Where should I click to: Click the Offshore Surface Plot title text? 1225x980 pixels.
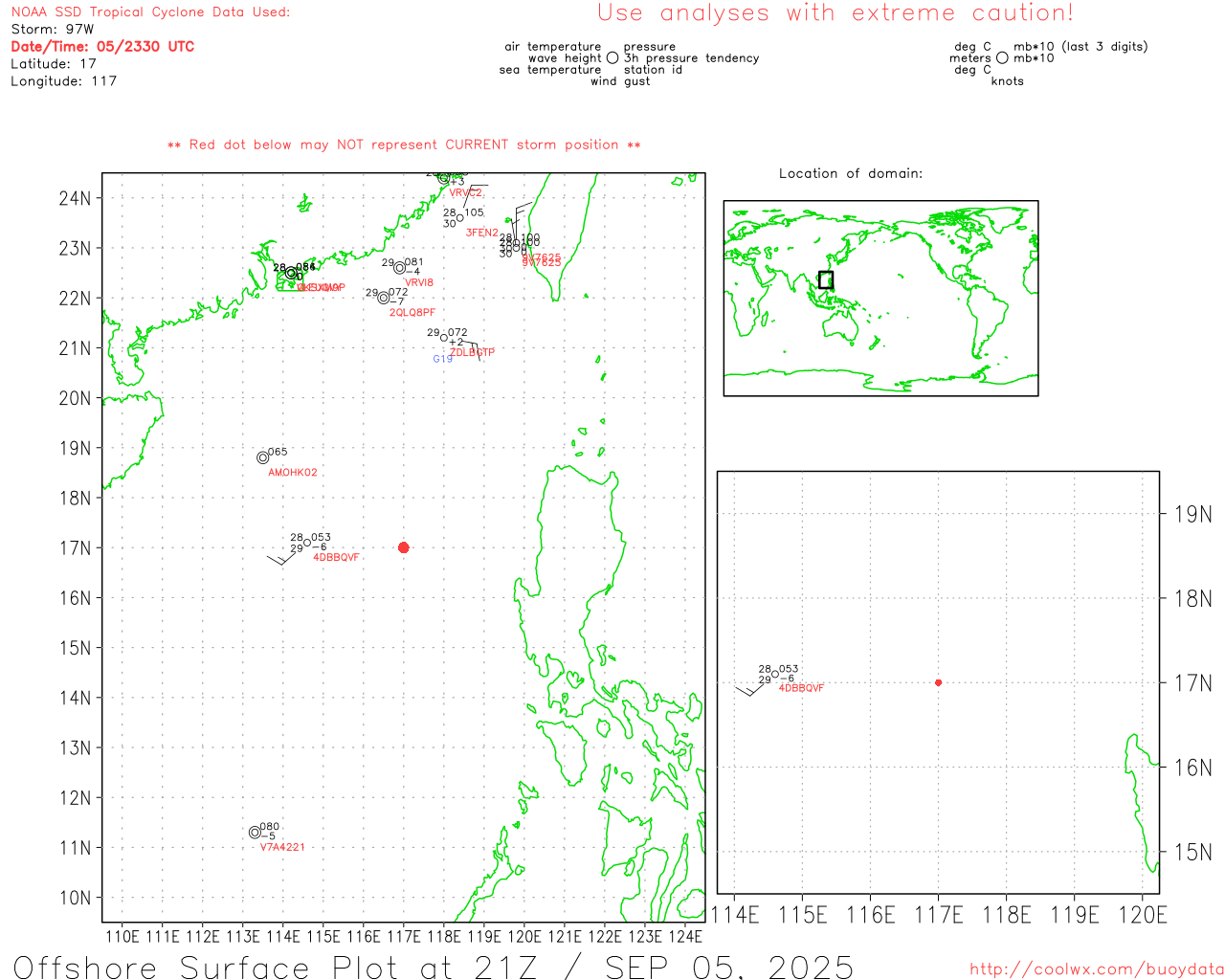[x=434, y=967]
